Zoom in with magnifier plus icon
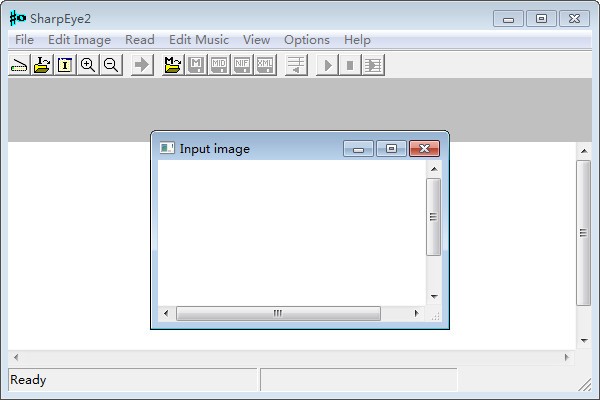The width and height of the screenshot is (600, 400). point(88,65)
